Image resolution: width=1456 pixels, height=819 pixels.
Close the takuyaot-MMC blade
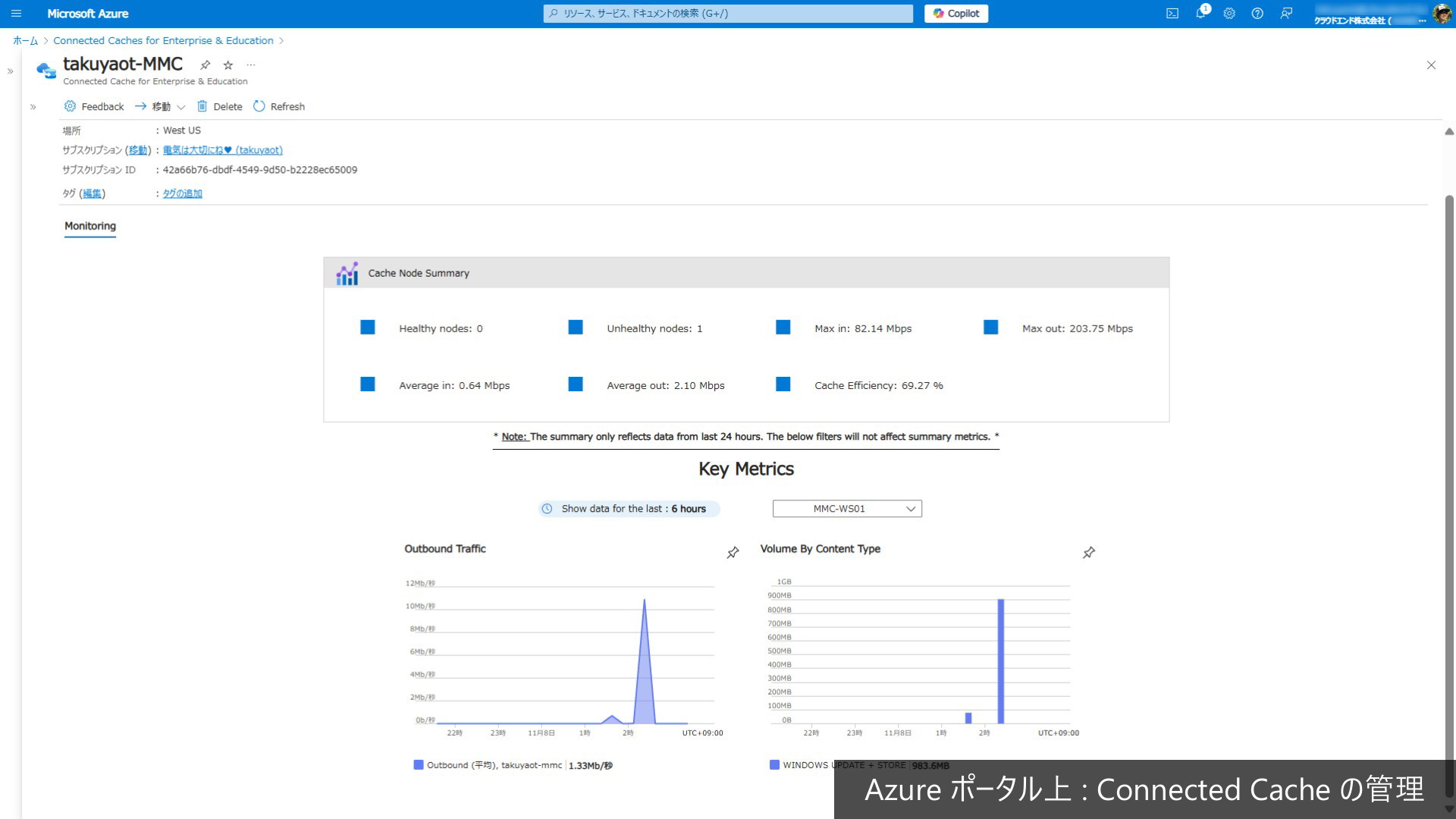1431,65
